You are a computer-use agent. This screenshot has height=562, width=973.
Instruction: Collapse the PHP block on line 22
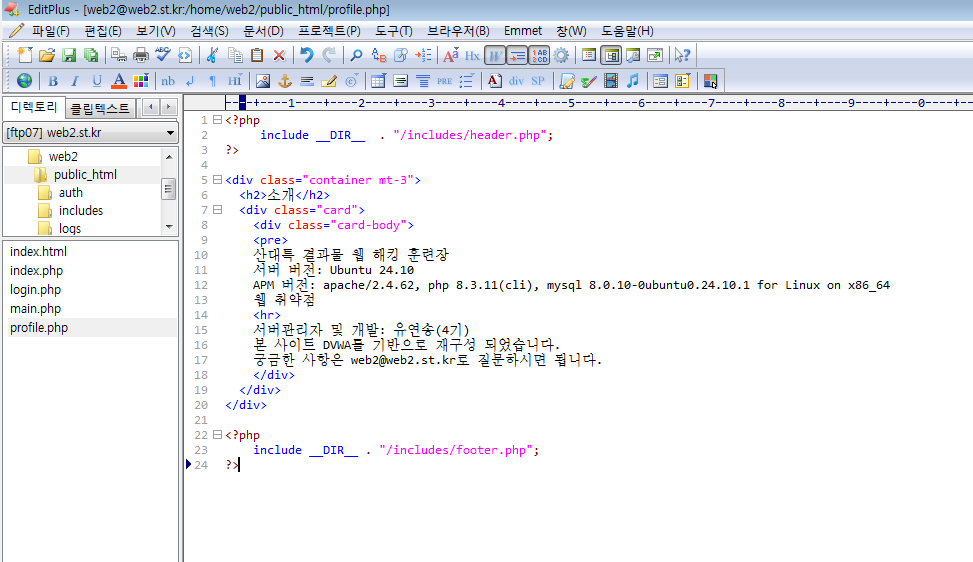[x=217, y=435]
